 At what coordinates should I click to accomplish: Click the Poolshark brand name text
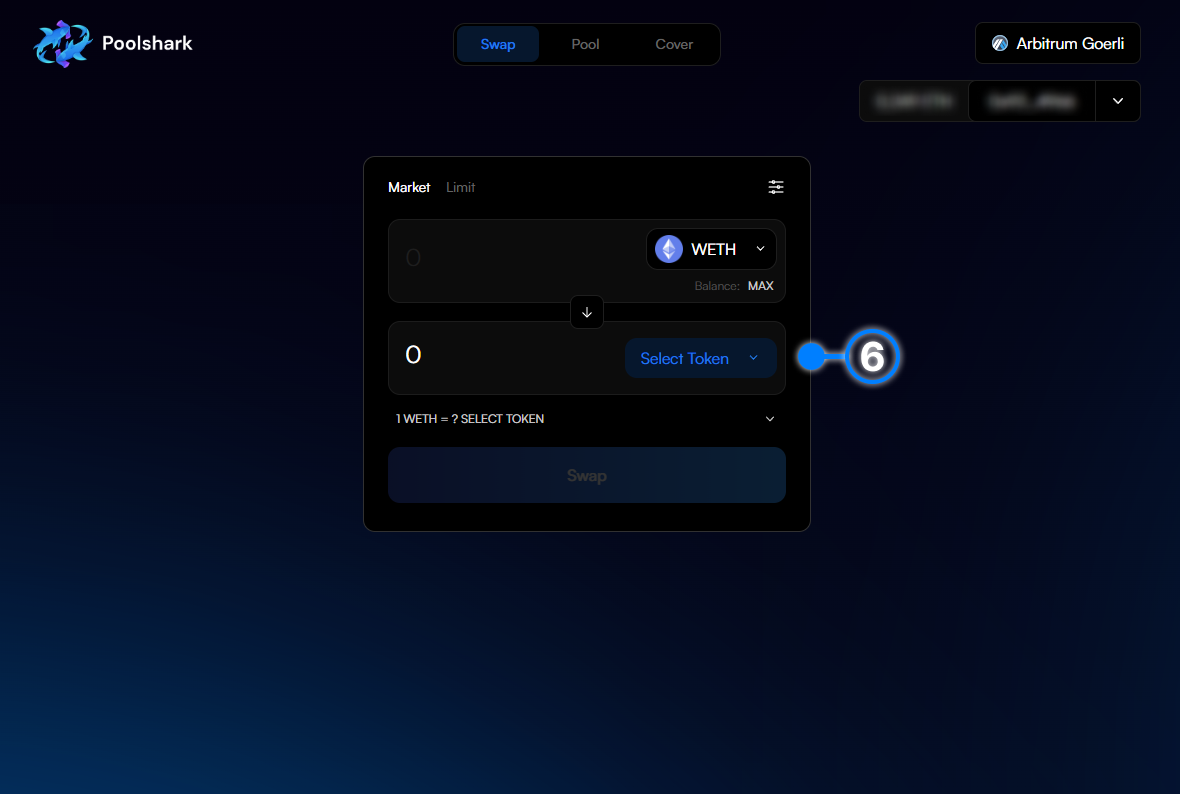click(x=147, y=43)
